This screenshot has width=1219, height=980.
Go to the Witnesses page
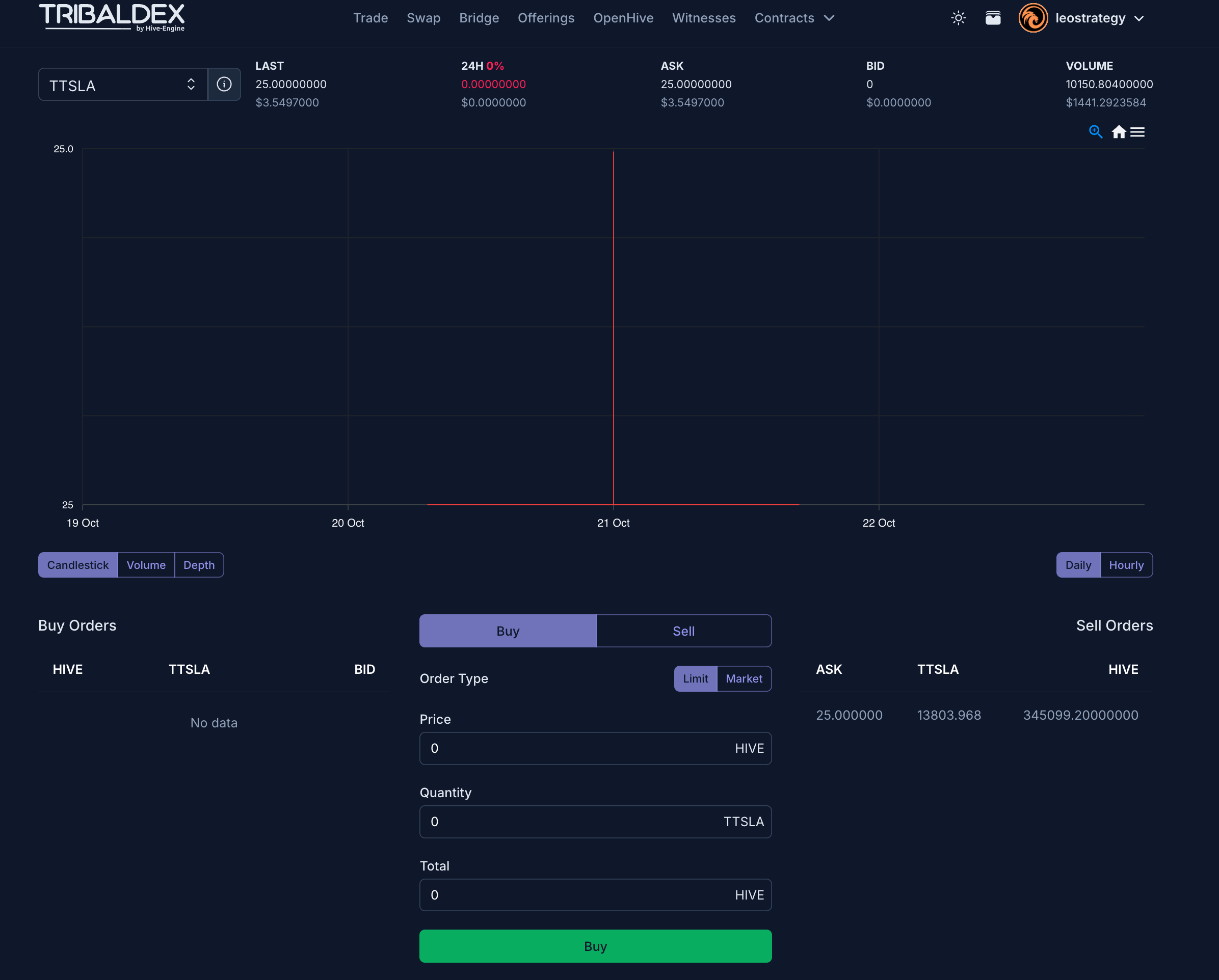pyautogui.click(x=703, y=18)
